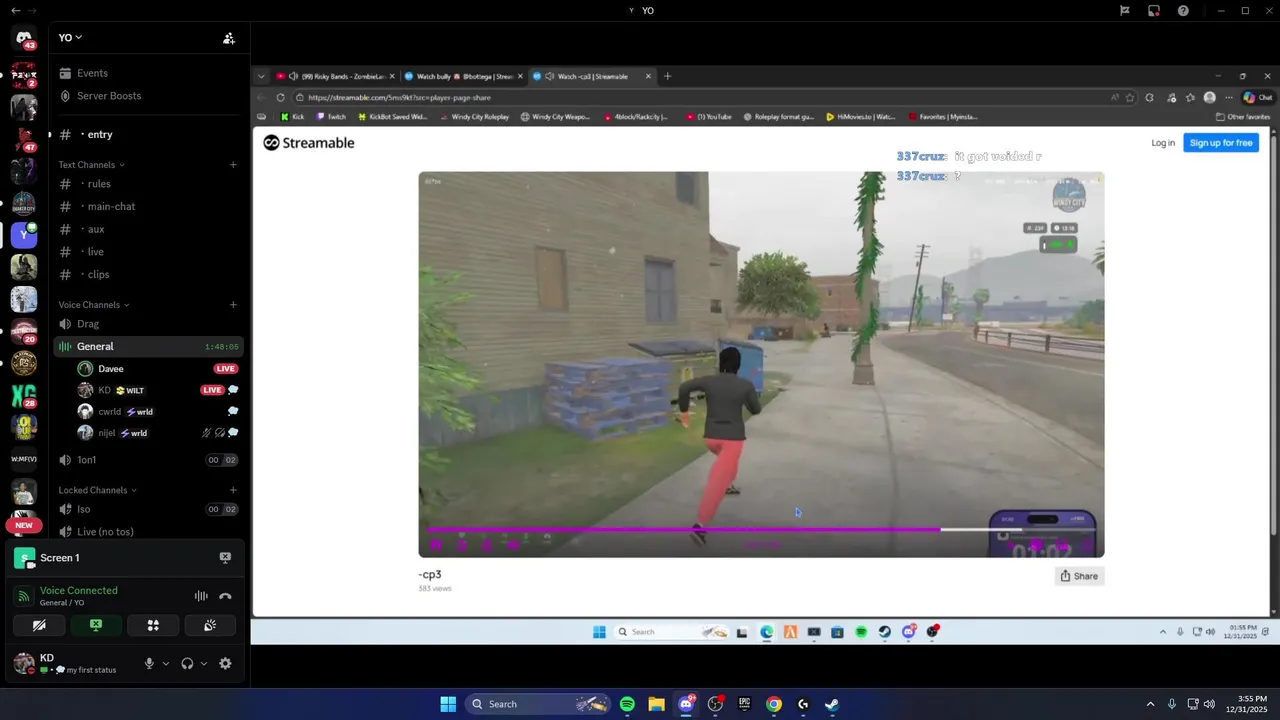
Task: Select the Watch -cp3 Streamable tab
Action: pyautogui.click(x=593, y=76)
